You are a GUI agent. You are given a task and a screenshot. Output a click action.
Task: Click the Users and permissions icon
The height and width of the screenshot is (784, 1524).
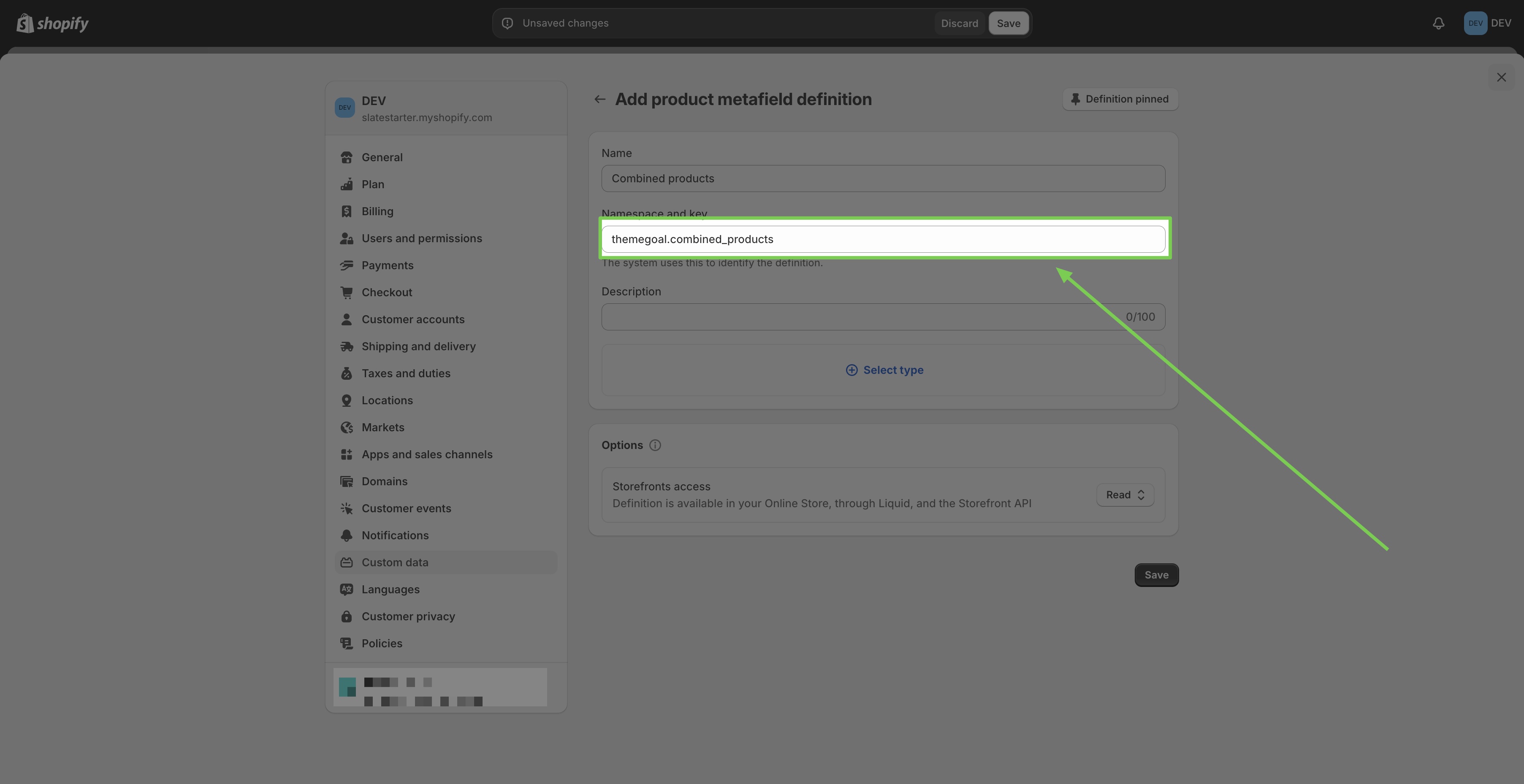(x=347, y=238)
